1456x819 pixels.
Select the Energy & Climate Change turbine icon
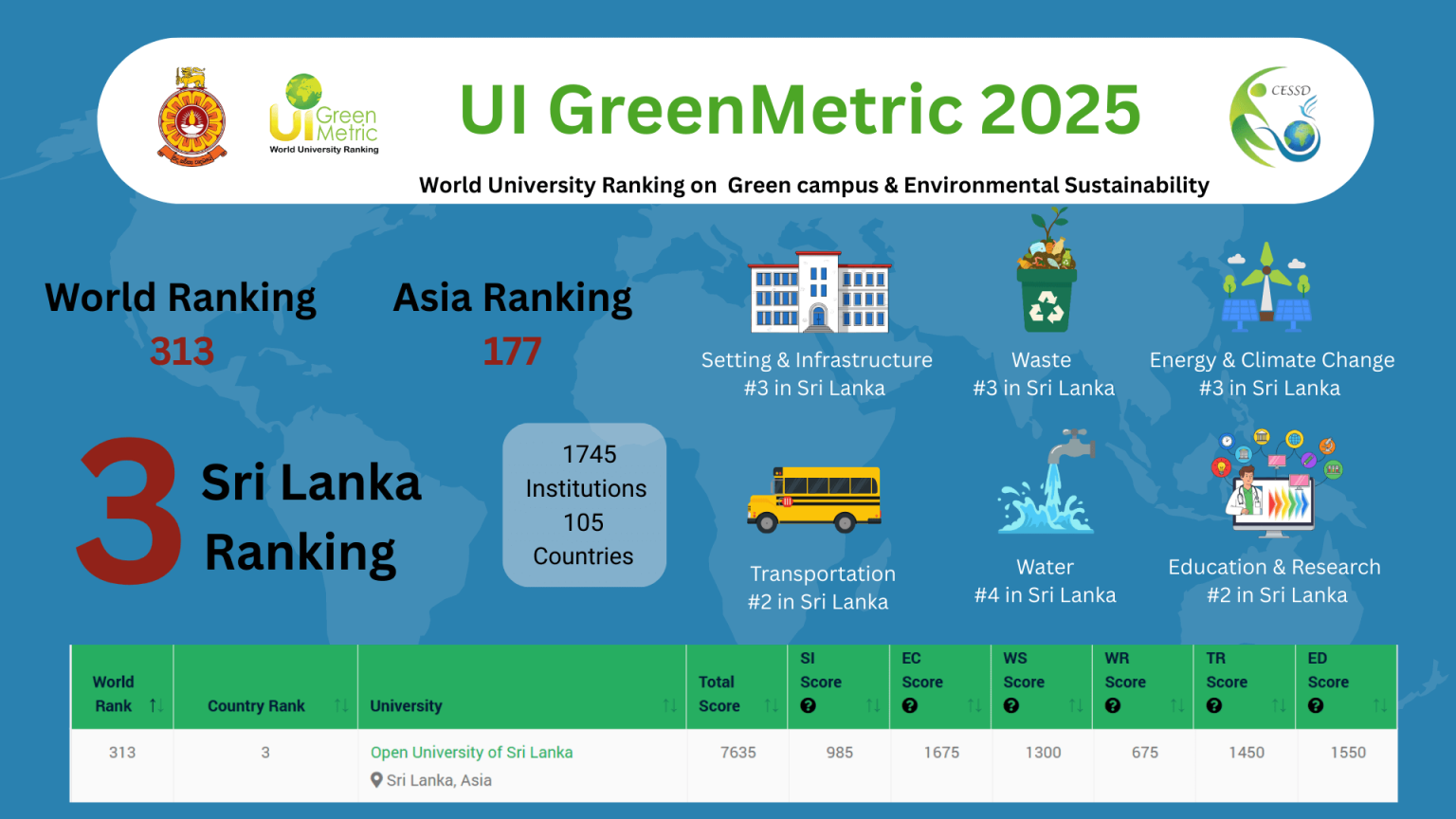[1267, 284]
